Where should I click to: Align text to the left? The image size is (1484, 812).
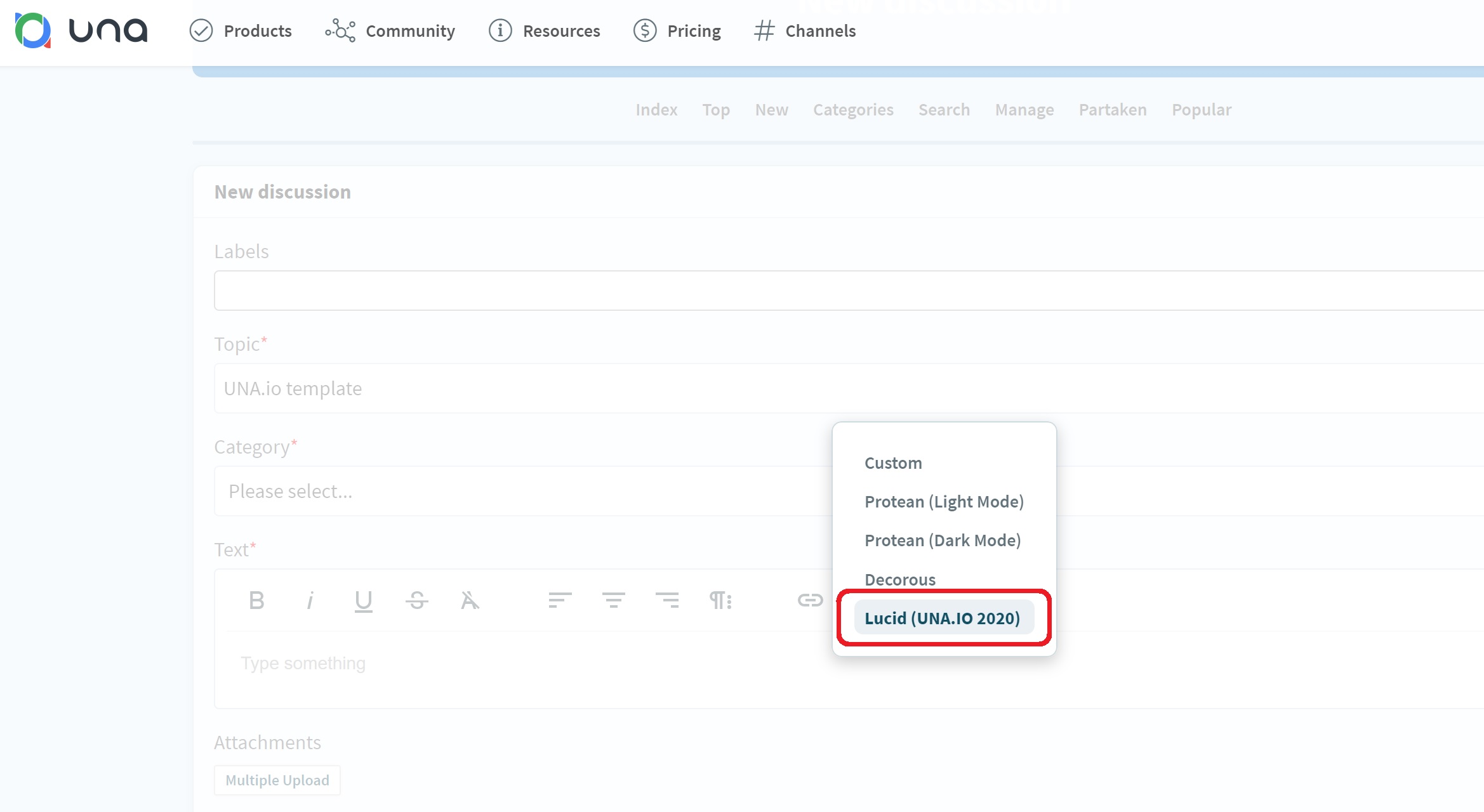pyautogui.click(x=560, y=600)
